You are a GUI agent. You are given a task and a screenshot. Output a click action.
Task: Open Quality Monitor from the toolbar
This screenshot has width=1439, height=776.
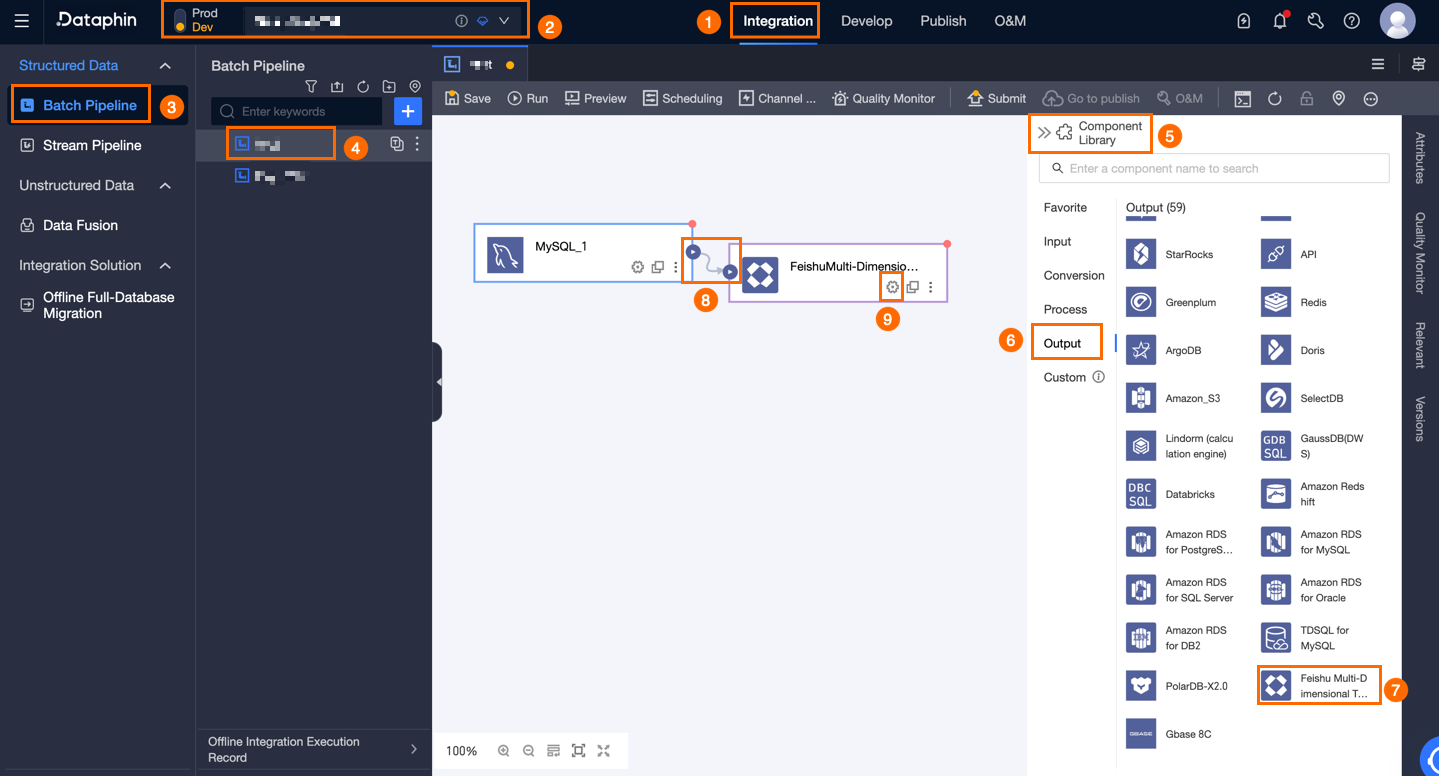tap(884, 98)
